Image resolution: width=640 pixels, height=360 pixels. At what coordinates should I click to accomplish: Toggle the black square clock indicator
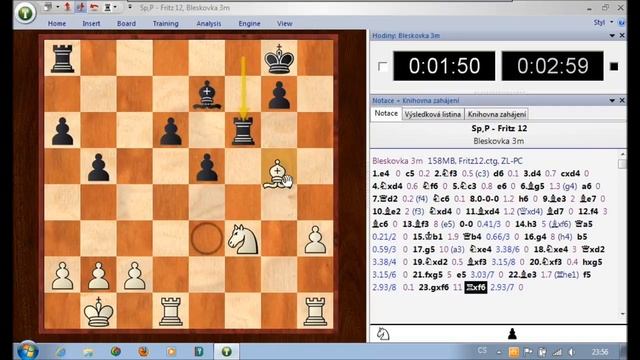[x=614, y=66]
